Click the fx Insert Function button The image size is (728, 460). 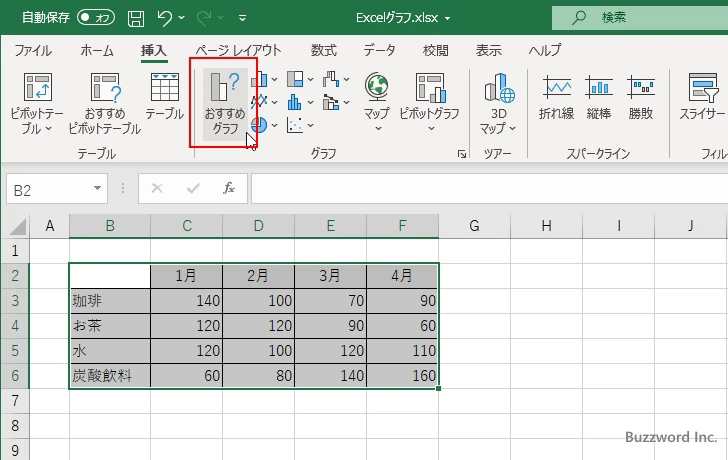click(x=229, y=188)
